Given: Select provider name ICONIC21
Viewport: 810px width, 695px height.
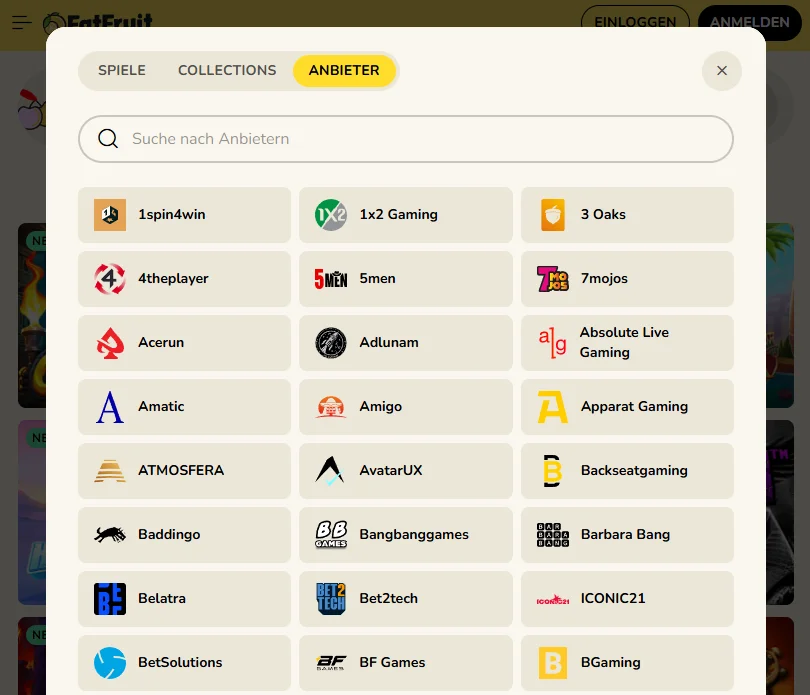Looking at the screenshot, I should coord(613,599).
